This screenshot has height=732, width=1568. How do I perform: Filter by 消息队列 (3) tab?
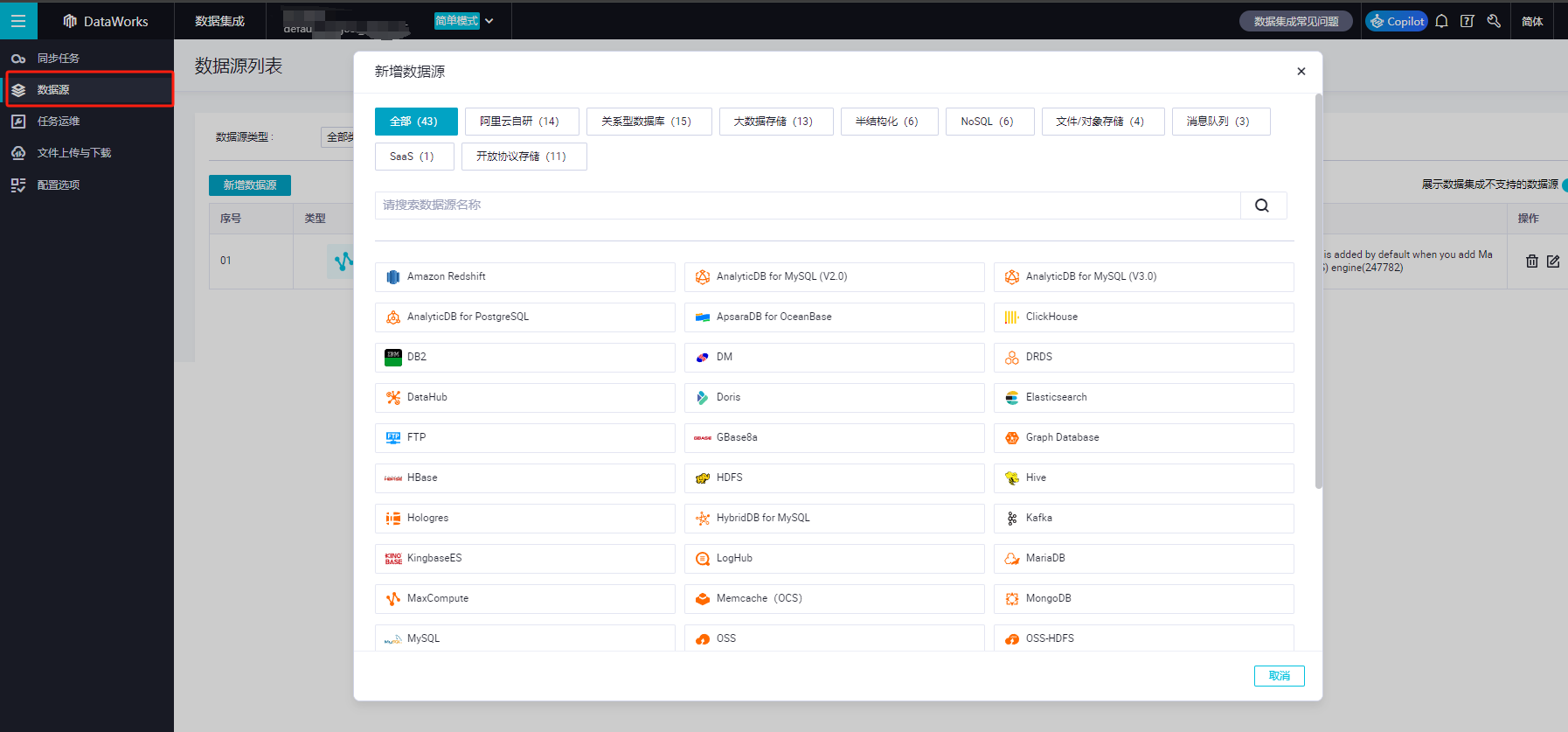1221,122
